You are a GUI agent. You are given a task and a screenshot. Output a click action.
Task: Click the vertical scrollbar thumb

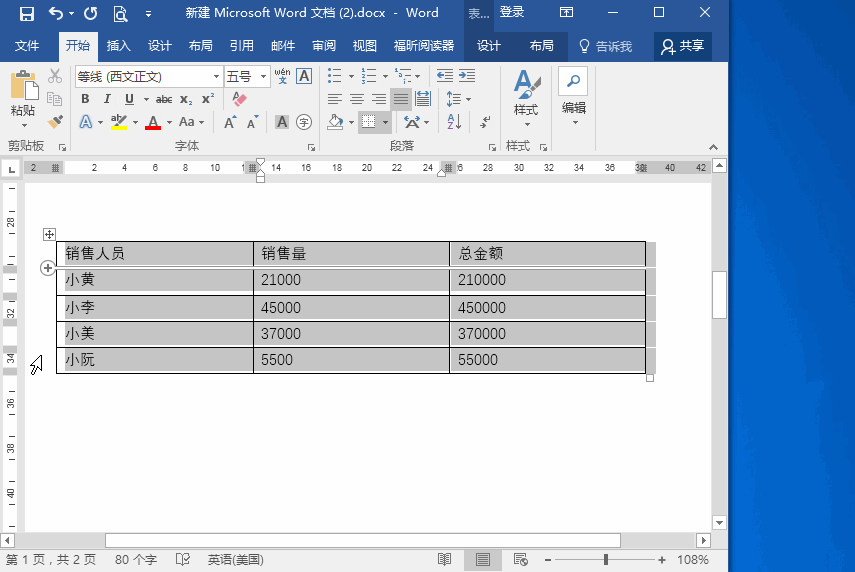pyautogui.click(x=719, y=294)
